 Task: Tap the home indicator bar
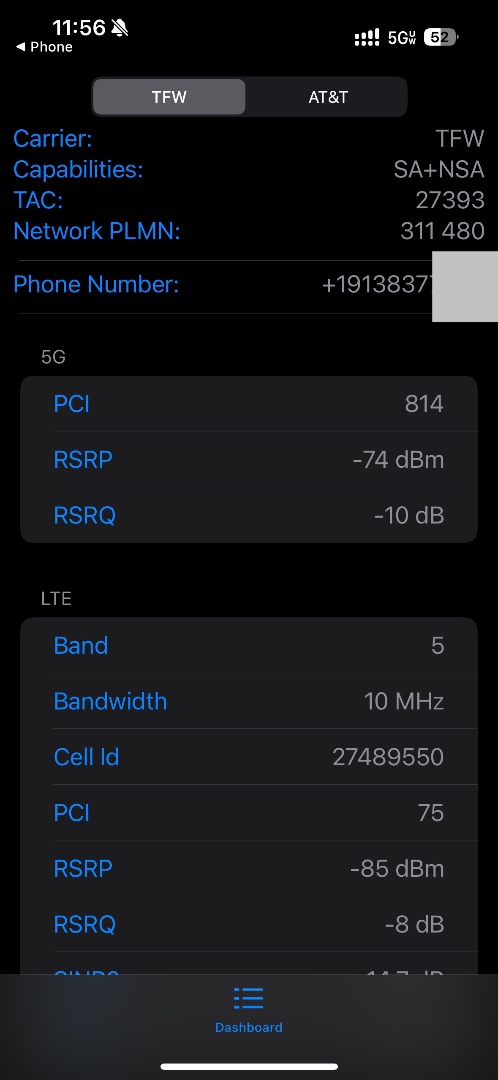point(249,1067)
